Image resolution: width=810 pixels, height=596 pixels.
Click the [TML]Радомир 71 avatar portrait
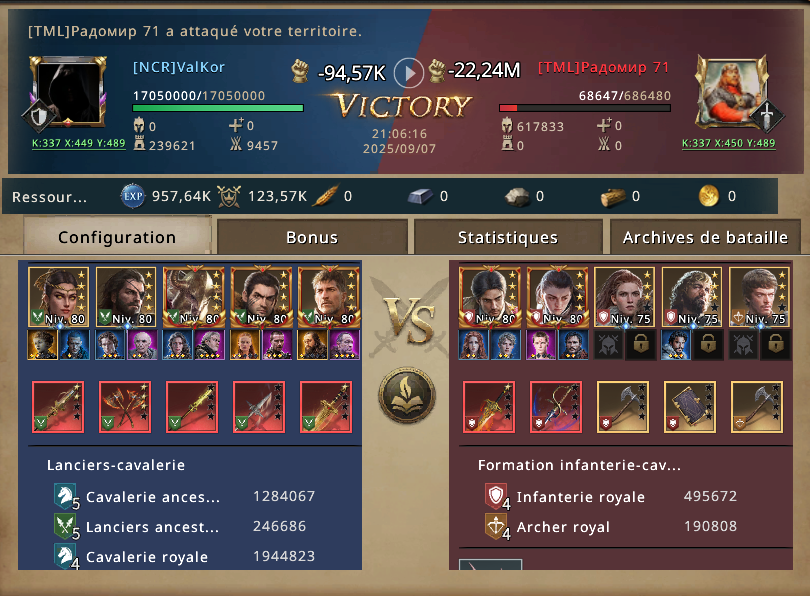pyautogui.click(x=733, y=92)
